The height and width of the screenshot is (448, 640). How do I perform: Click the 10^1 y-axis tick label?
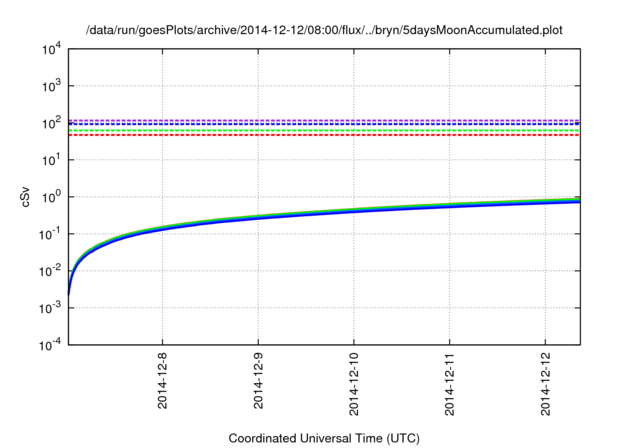[52, 160]
